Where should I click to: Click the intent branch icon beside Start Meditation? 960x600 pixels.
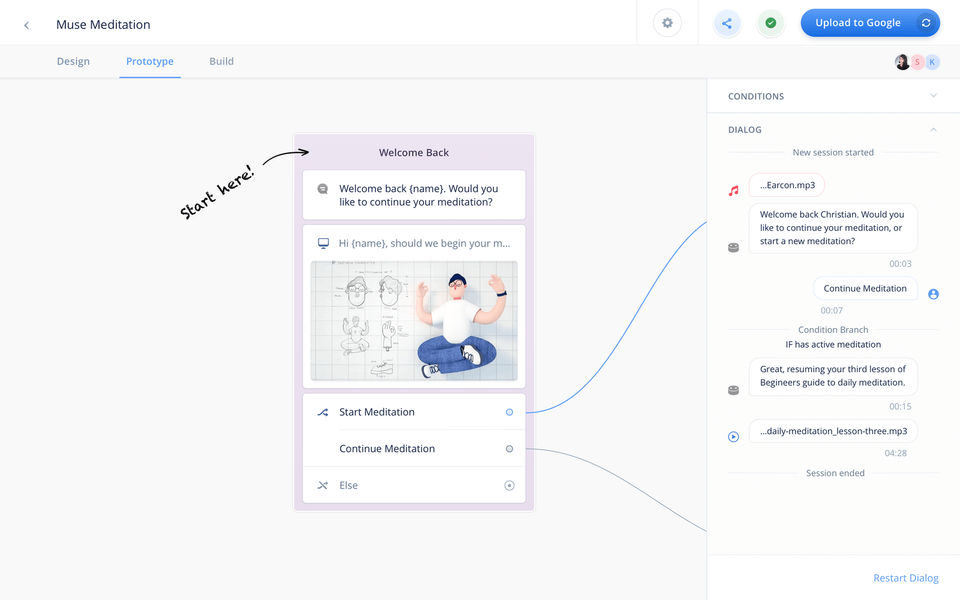click(x=323, y=412)
